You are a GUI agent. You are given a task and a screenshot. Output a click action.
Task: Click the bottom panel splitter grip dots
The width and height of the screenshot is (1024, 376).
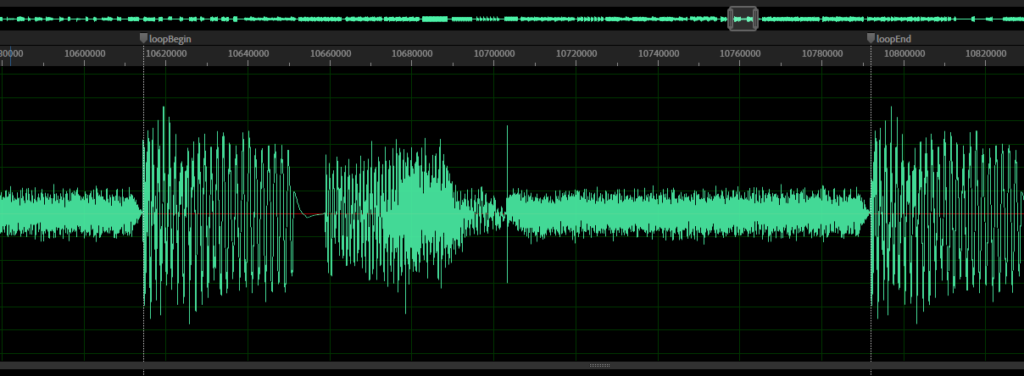pos(600,366)
